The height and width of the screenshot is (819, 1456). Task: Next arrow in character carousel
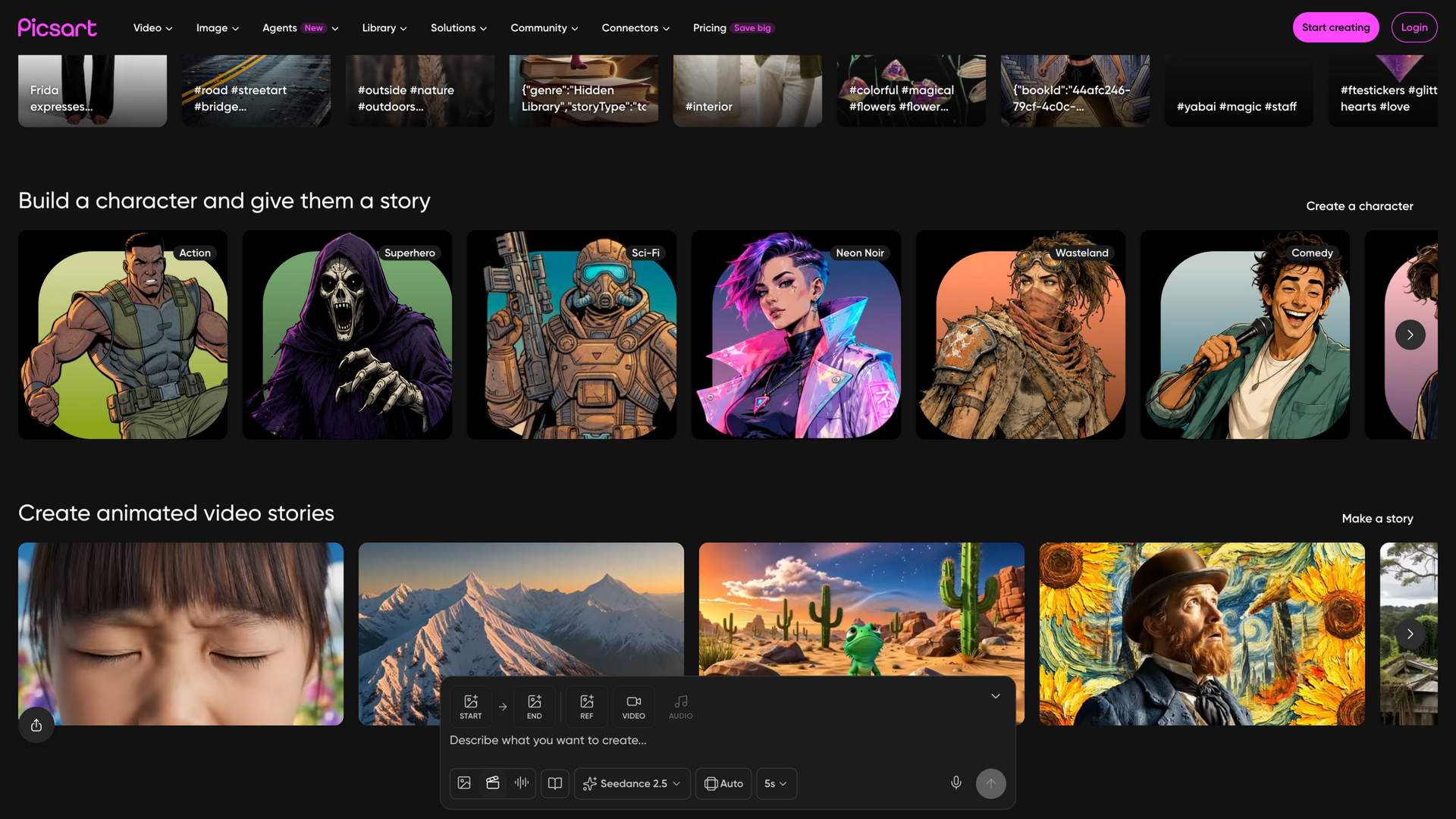click(1410, 335)
